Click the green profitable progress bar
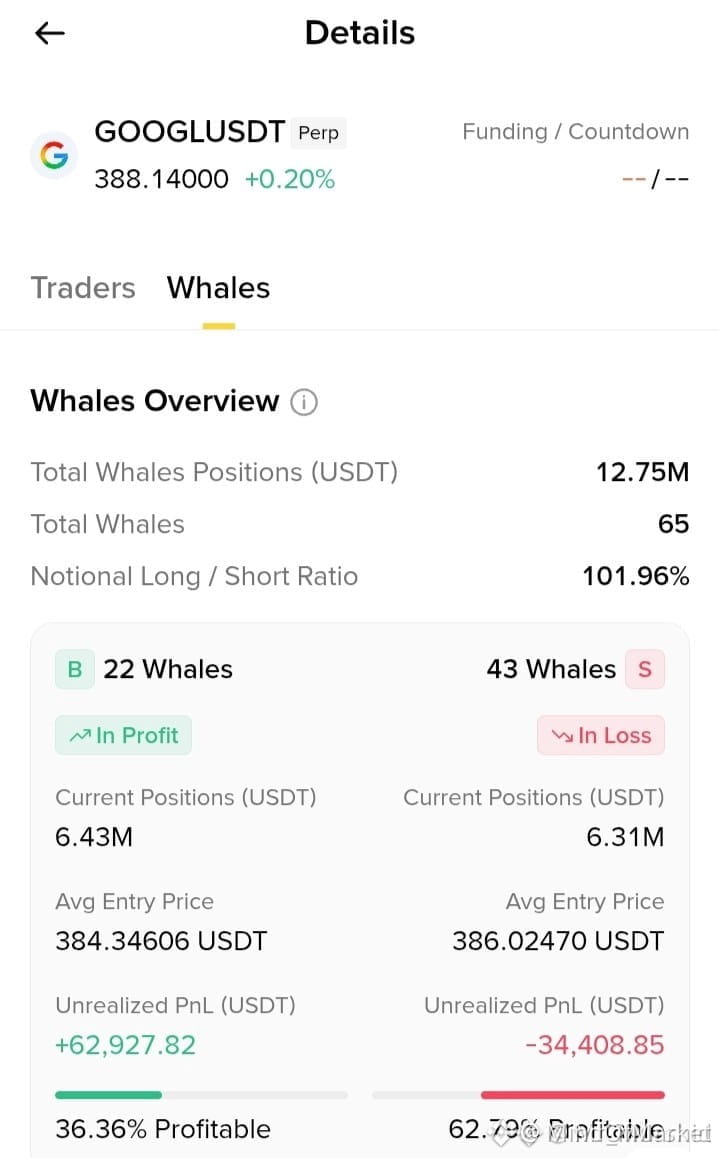 tap(109, 1094)
